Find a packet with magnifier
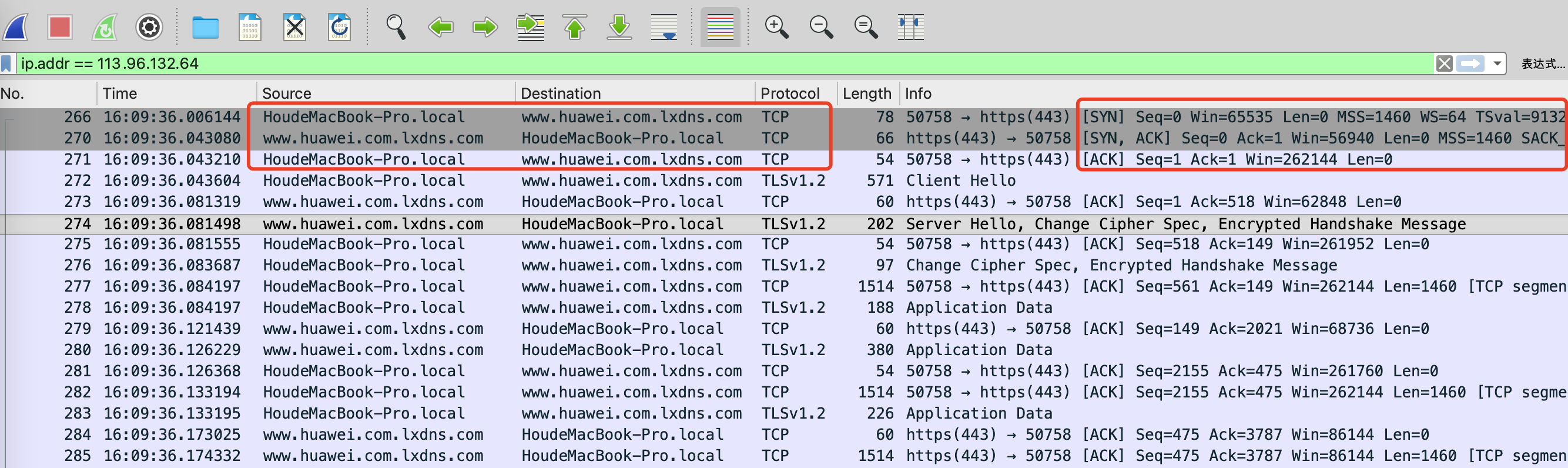1568x468 pixels. tap(396, 28)
